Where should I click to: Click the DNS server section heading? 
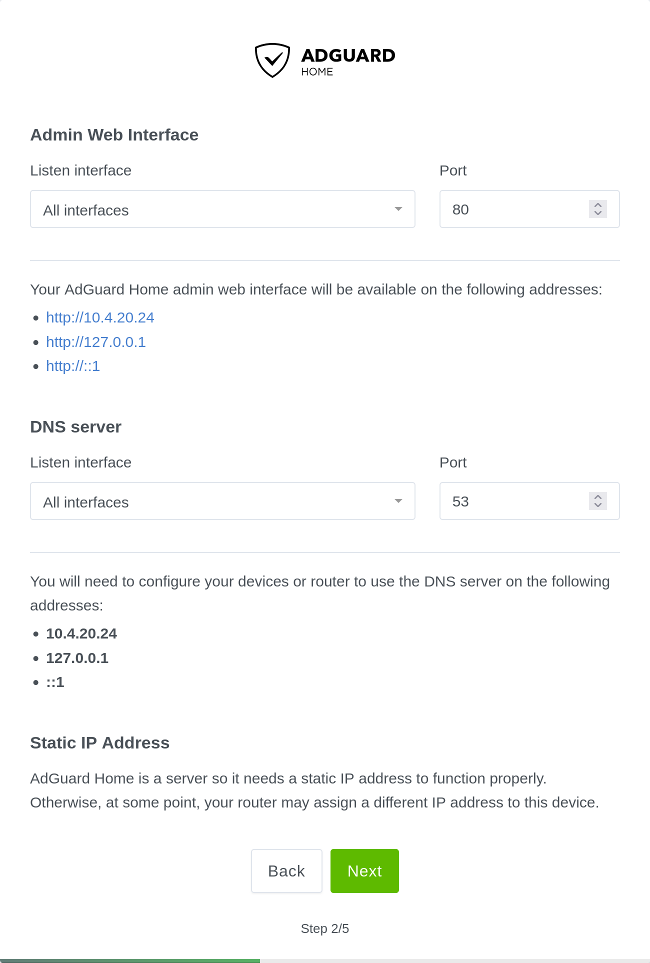point(76,426)
